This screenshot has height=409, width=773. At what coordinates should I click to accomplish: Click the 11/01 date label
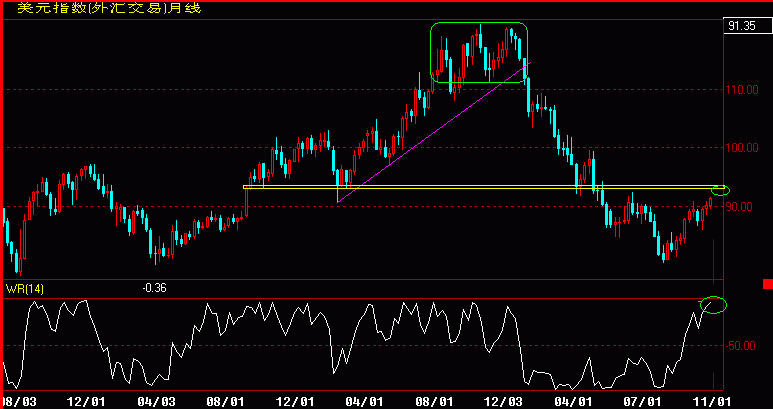[x=714, y=402]
